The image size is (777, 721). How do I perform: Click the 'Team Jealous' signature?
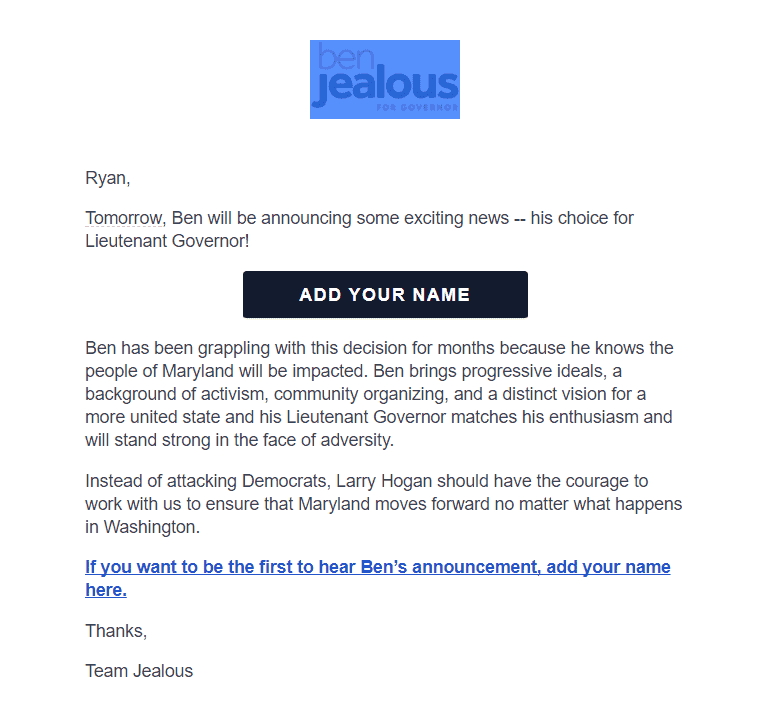point(139,671)
